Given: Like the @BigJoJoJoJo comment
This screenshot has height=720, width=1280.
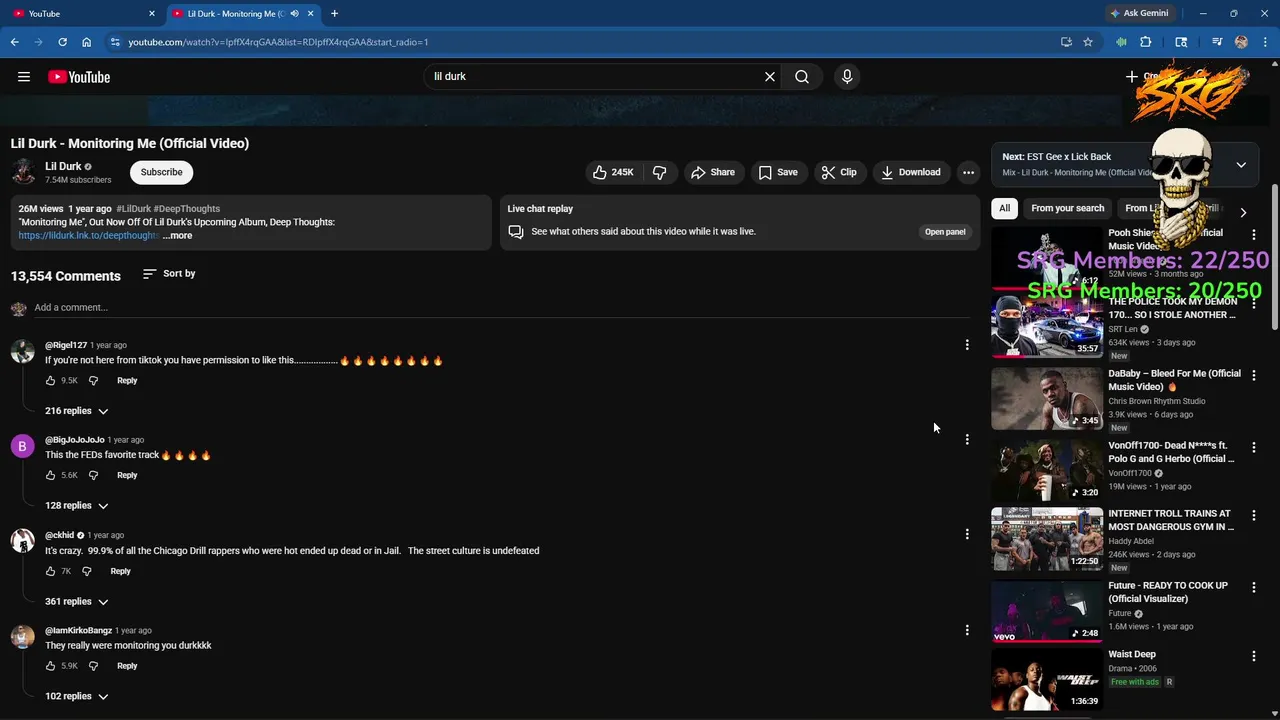Looking at the screenshot, I should click(50, 476).
